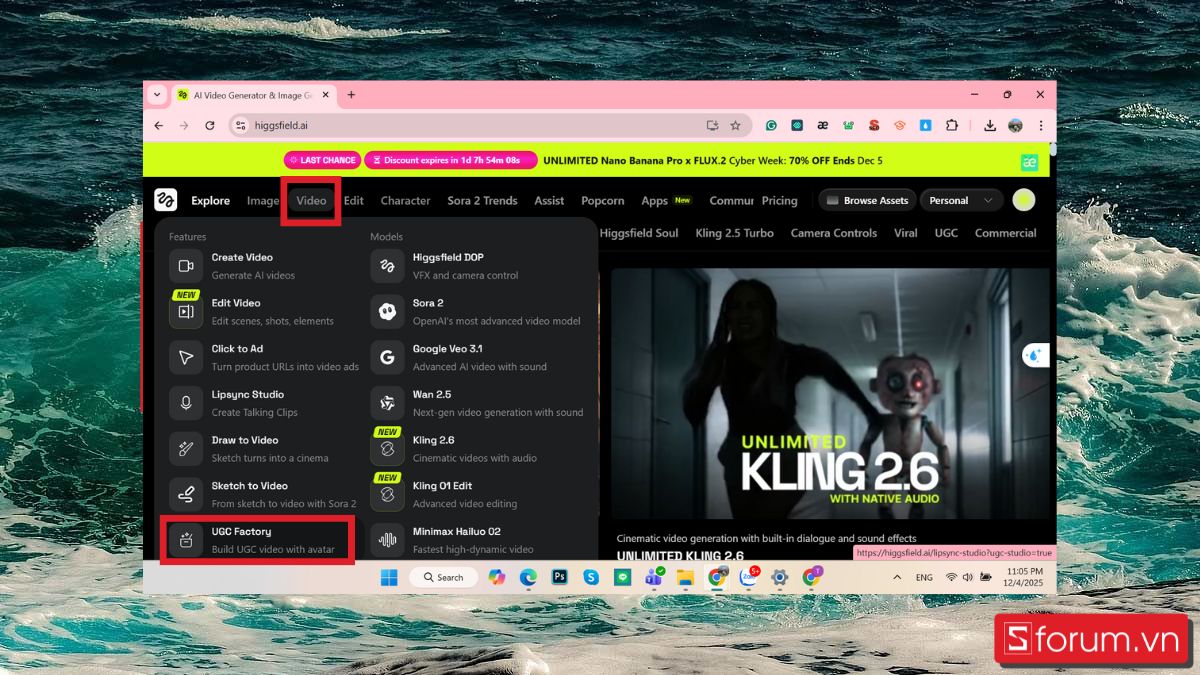Go back with the browser back arrow
This screenshot has width=1200, height=675.
point(159,125)
